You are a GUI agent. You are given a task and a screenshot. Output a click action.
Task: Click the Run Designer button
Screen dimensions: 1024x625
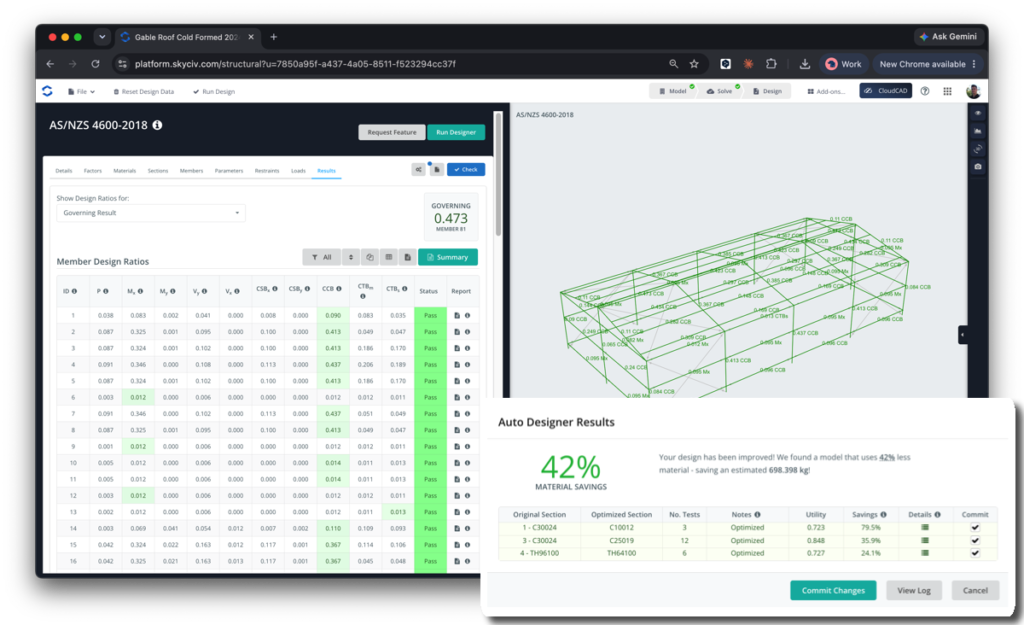(456, 132)
